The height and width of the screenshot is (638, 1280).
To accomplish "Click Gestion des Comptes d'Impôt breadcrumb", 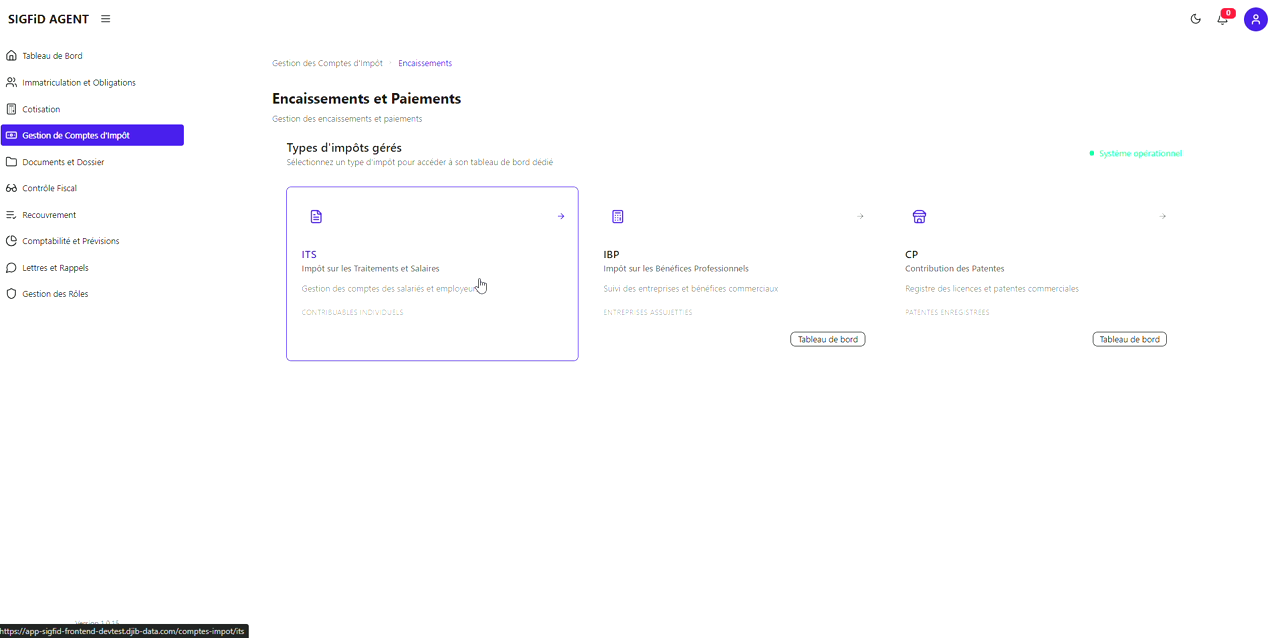I will pos(327,63).
